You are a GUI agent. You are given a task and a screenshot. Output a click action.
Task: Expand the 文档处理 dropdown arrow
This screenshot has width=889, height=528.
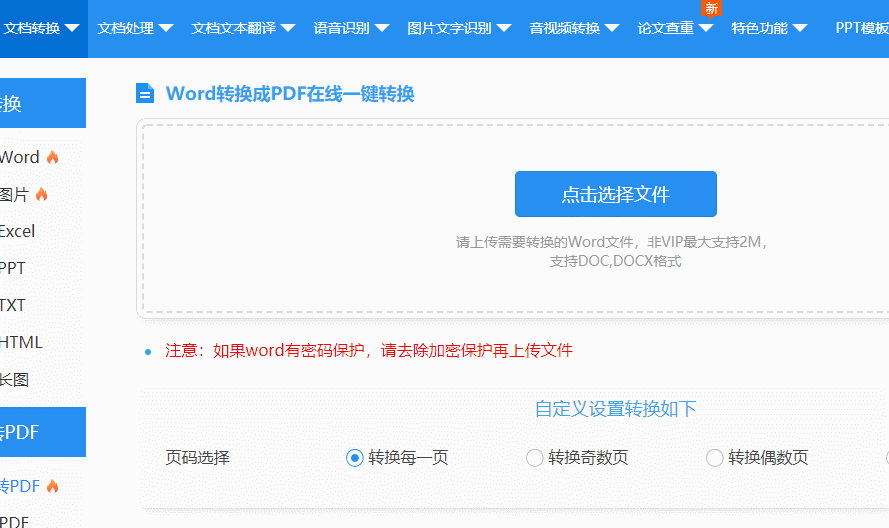coord(166,28)
